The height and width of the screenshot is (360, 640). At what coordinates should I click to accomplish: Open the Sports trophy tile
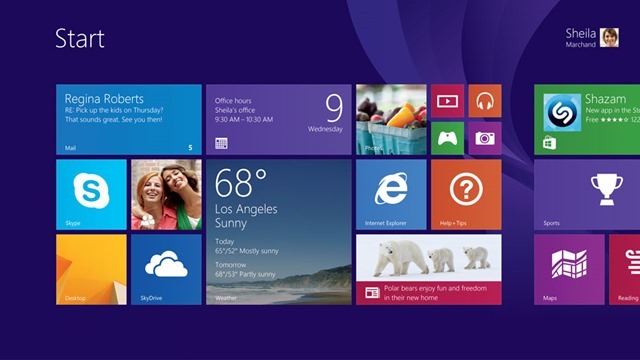[587, 195]
